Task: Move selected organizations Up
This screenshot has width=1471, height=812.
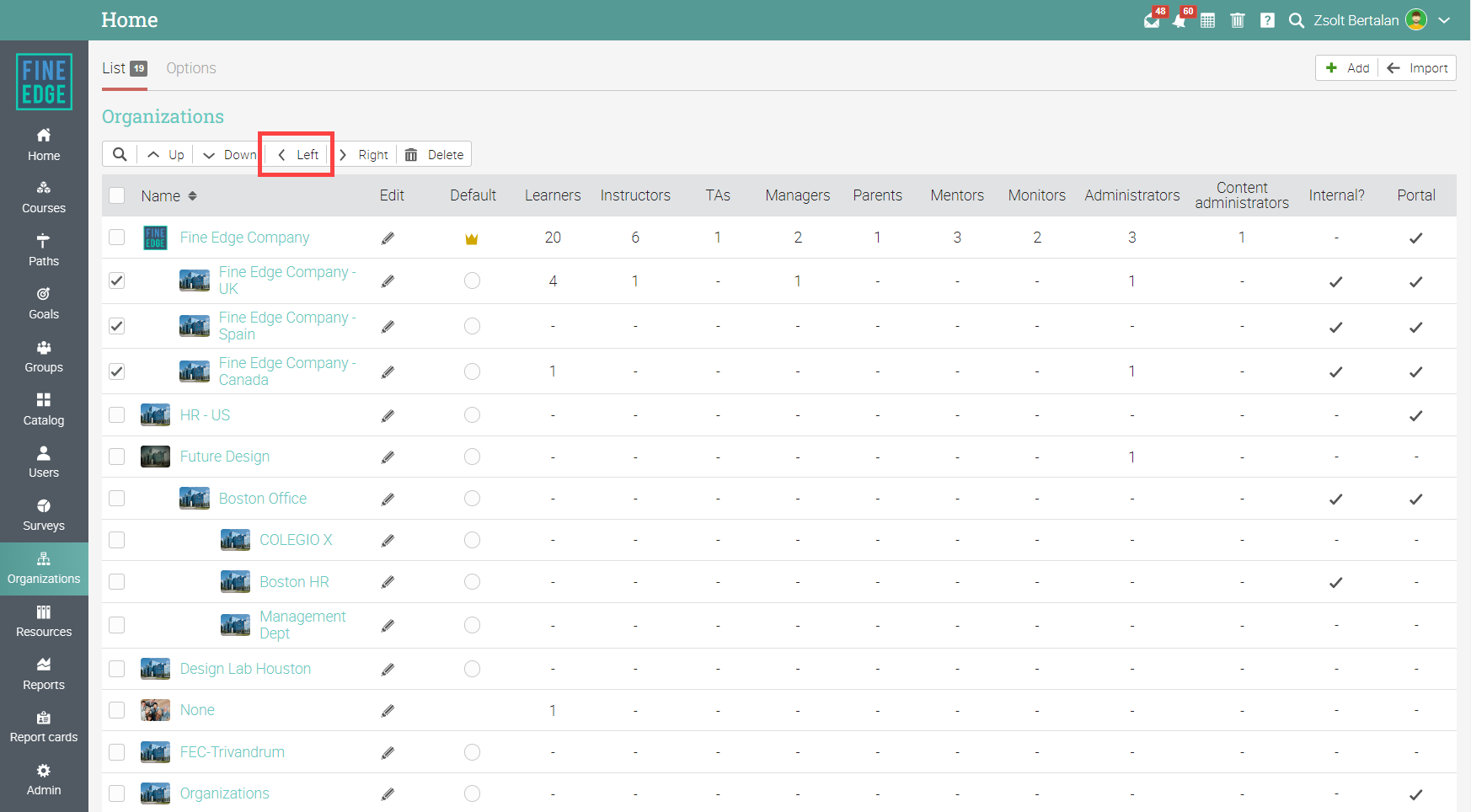Action: coord(165,154)
